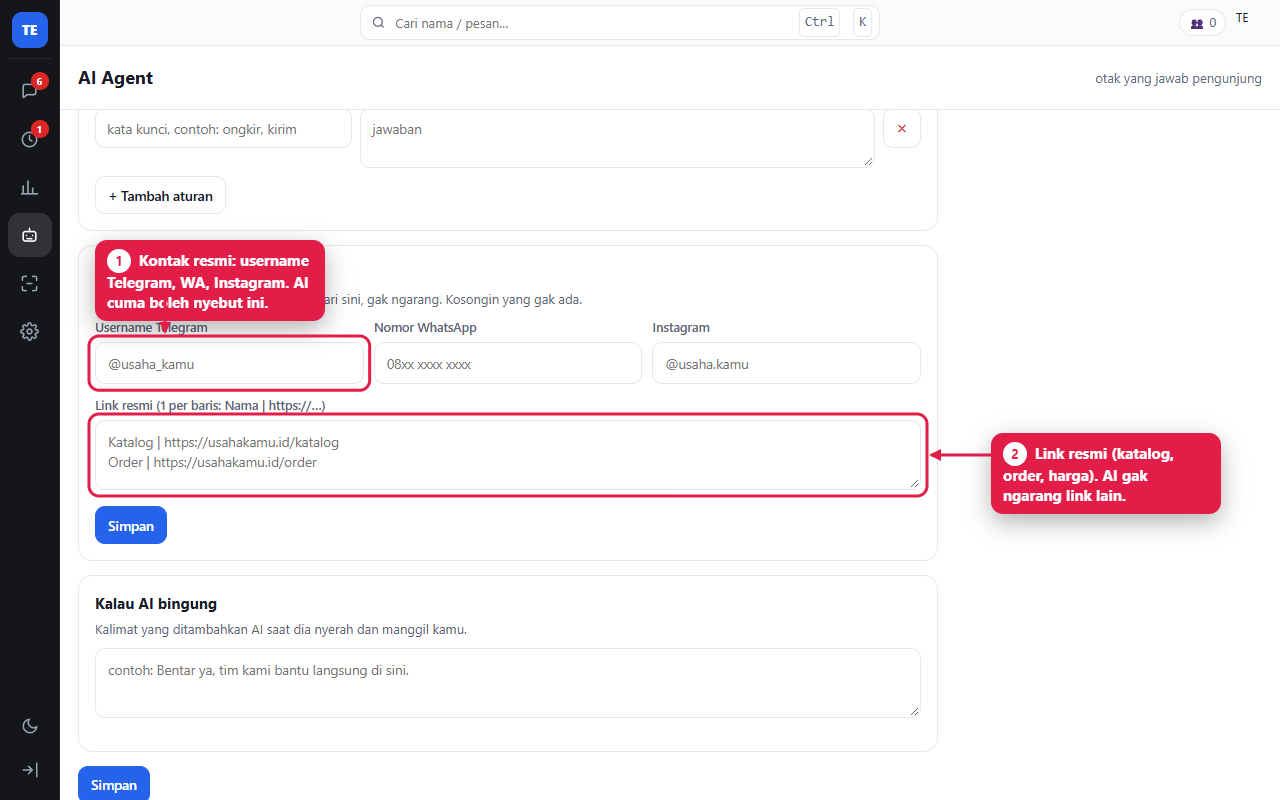Click the Nomor WhatsApp label
This screenshot has height=800, width=1280.
click(x=425, y=328)
